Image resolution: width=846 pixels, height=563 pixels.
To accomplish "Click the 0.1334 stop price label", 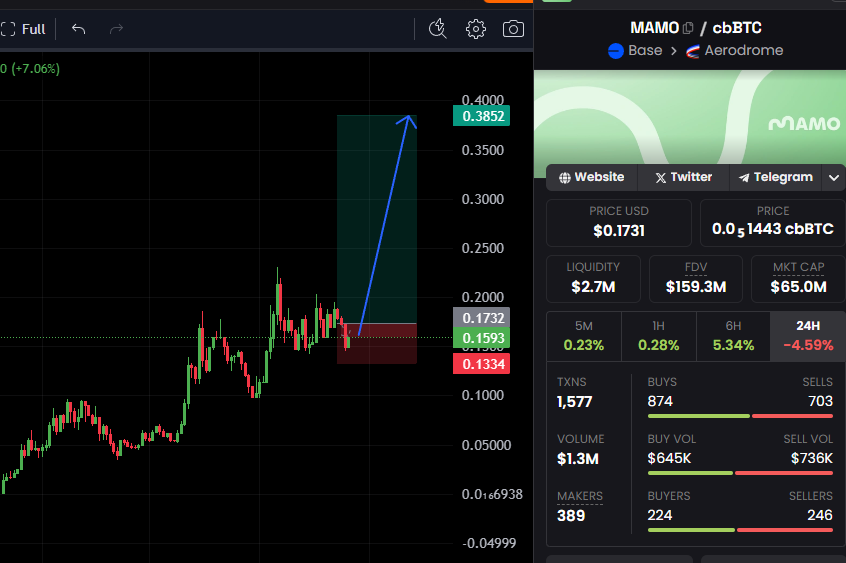I will pyautogui.click(x=482, y=364).
